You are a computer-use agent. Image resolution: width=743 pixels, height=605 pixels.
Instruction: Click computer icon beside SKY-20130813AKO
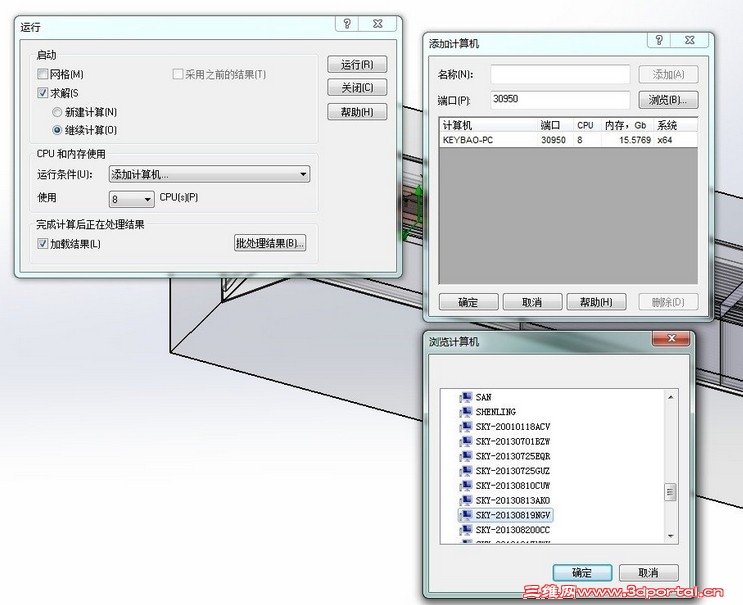[466, 500]
